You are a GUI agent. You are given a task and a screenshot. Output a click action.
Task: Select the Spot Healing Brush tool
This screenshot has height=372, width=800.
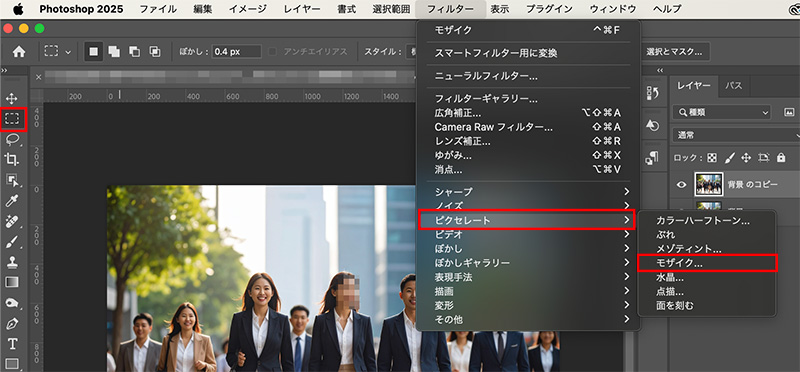(x=12, y=221)
